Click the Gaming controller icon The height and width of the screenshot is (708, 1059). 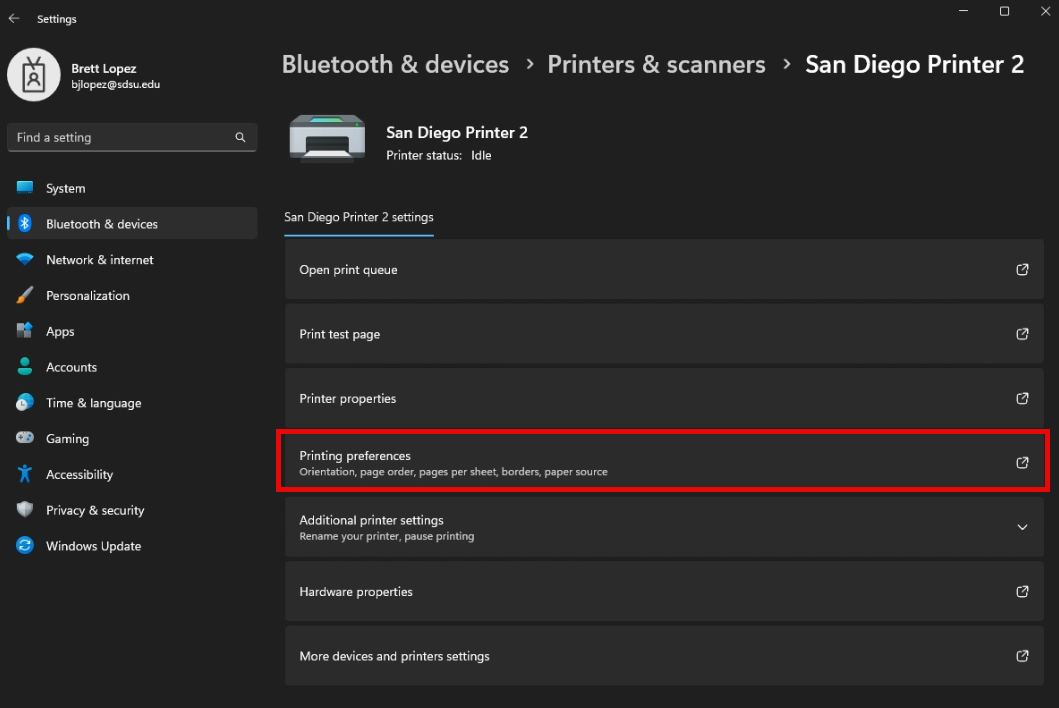[25, 439]
